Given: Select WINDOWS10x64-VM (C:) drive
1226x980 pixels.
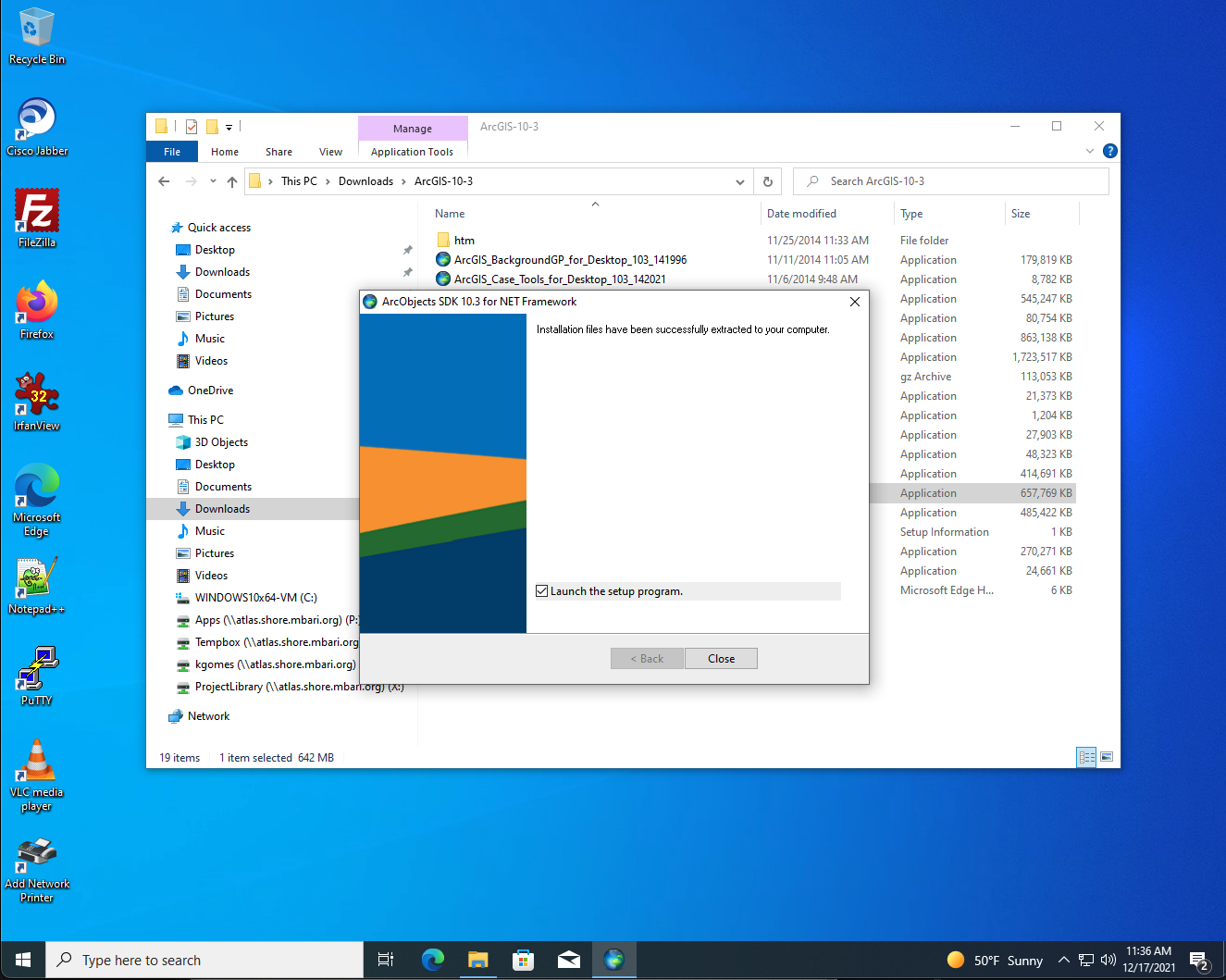Looking at the screenshot, I should (255, 598).
